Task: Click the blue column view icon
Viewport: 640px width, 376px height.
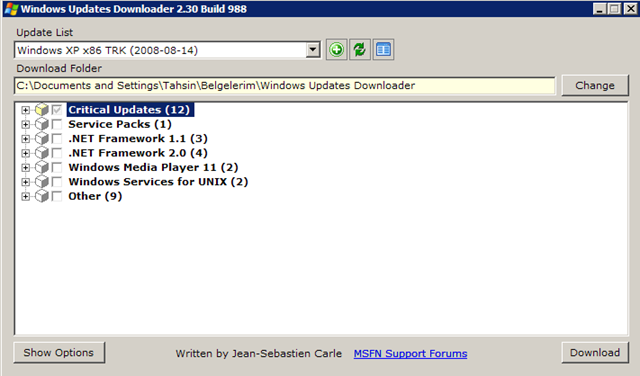Action: click(x=383, y=50)
